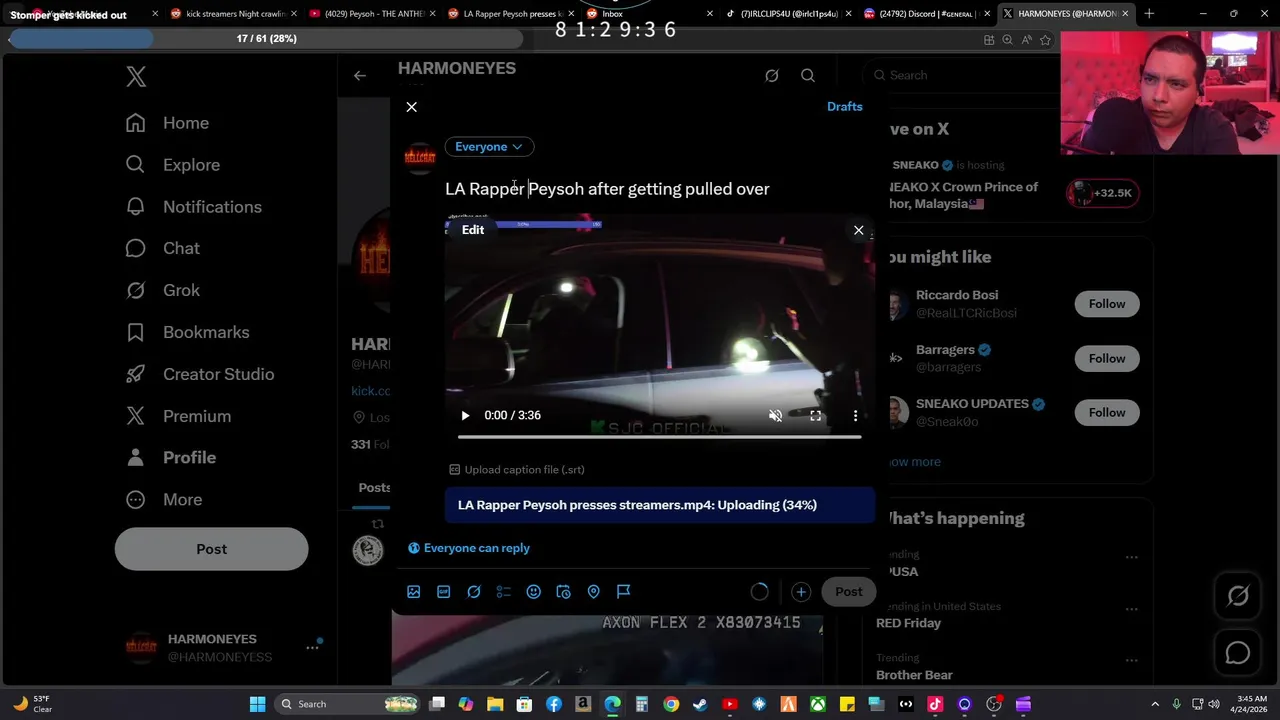This screenshot has width=1280, height=720.
Task: Seek on the video progress bar
Action: pyautogui.click(x=659, y=437)
